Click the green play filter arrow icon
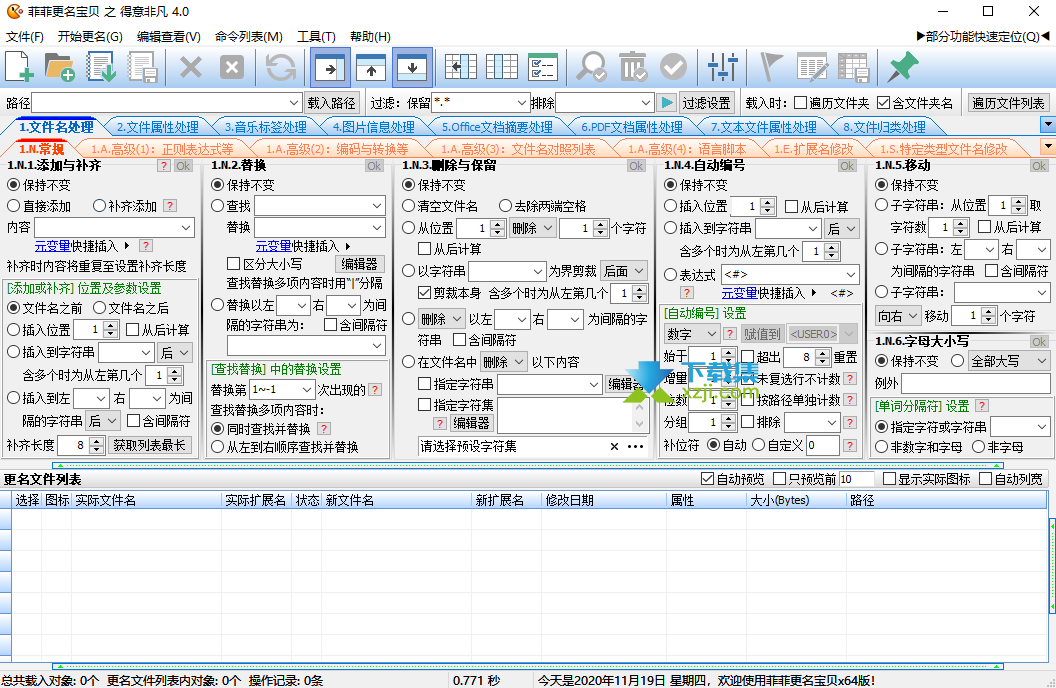This screenshot has height=688, width=1056. click(666, 102)
